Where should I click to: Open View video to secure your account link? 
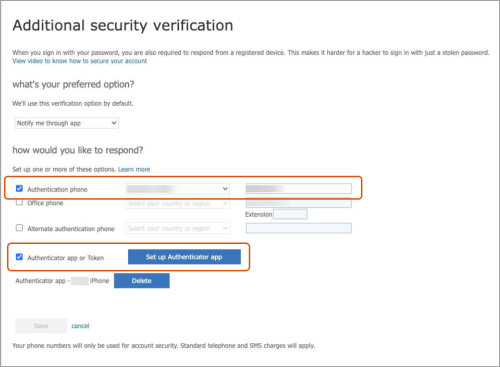pos(80,61)
